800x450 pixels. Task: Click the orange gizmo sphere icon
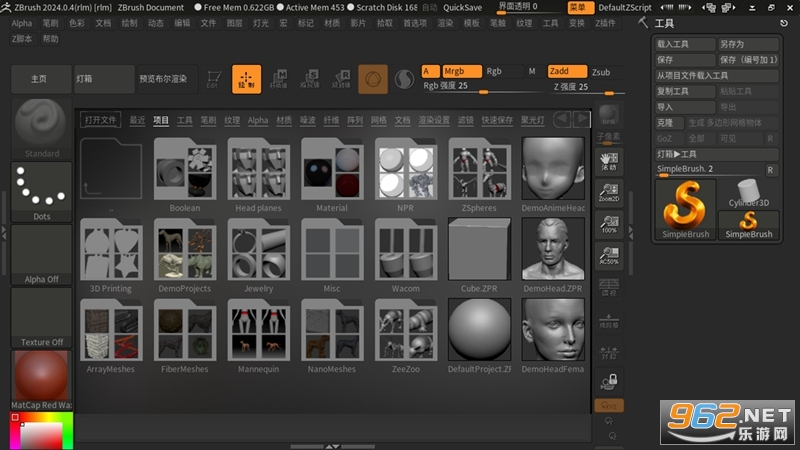click(373, 79)
